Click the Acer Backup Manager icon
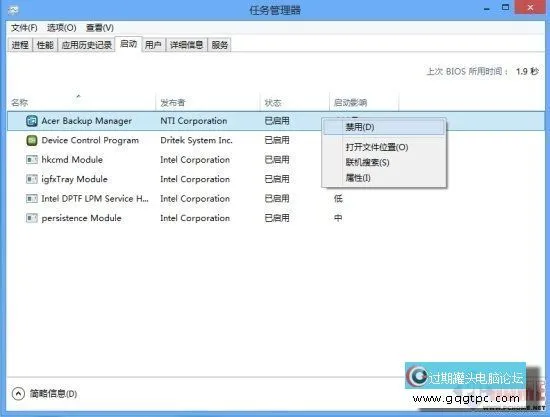This screenshot has height=417, width=550. click(x=32, y=121)
